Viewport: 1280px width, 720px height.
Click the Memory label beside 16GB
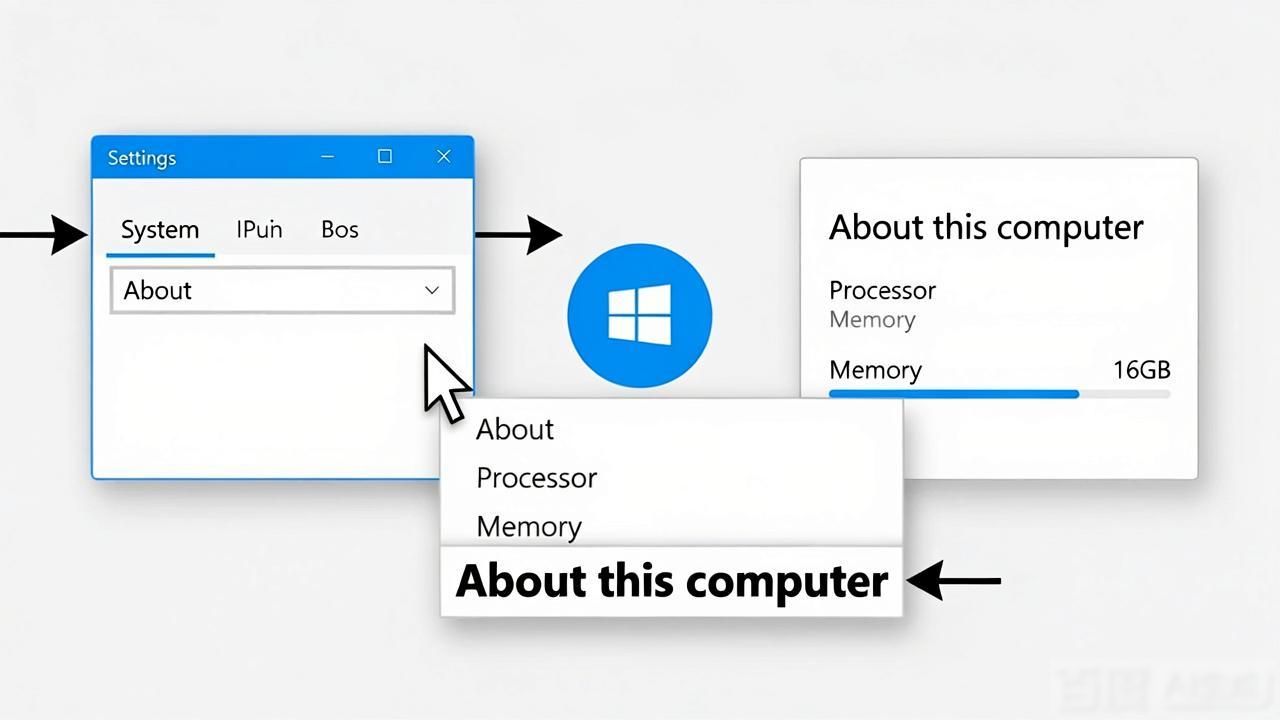875,370
